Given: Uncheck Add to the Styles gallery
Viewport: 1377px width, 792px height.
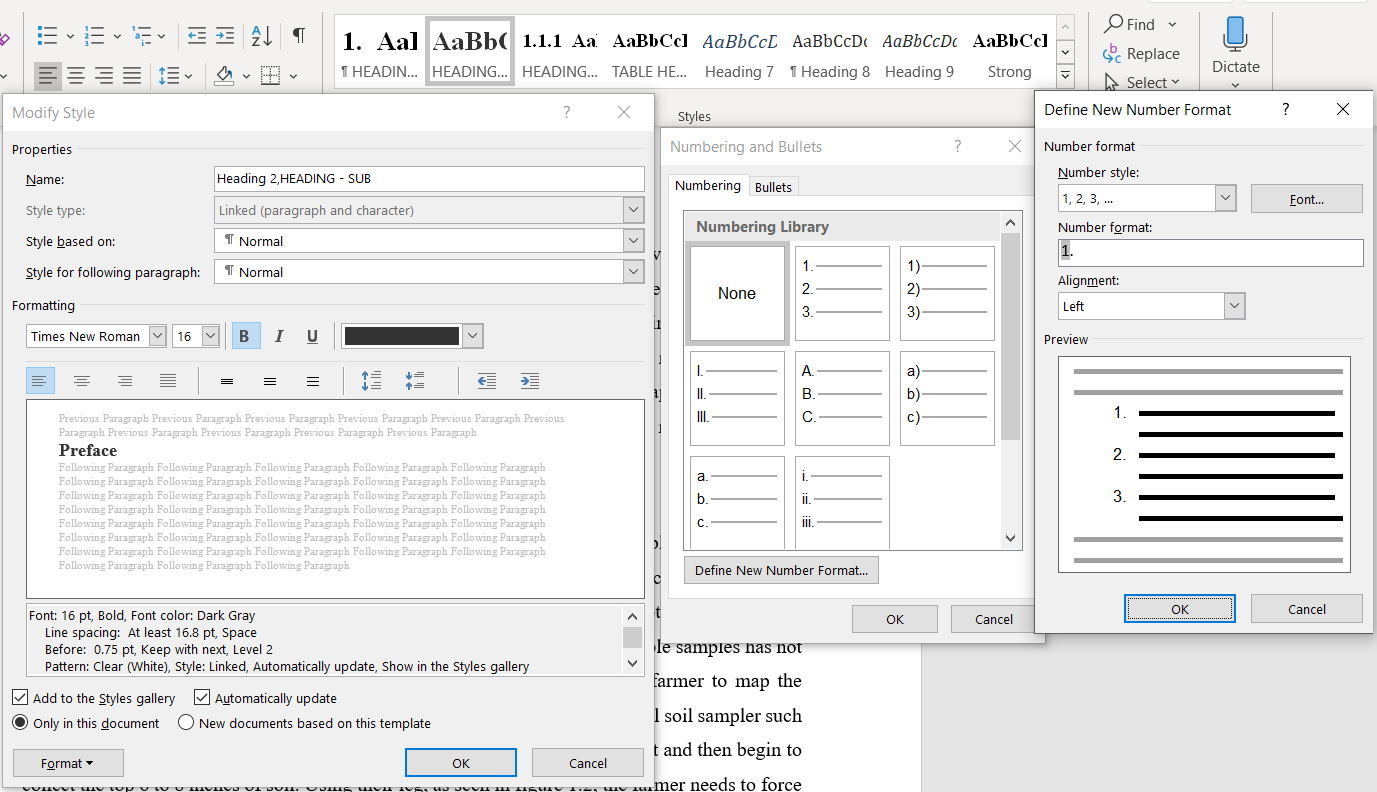Looking at the screenshot, I should 21,698.
